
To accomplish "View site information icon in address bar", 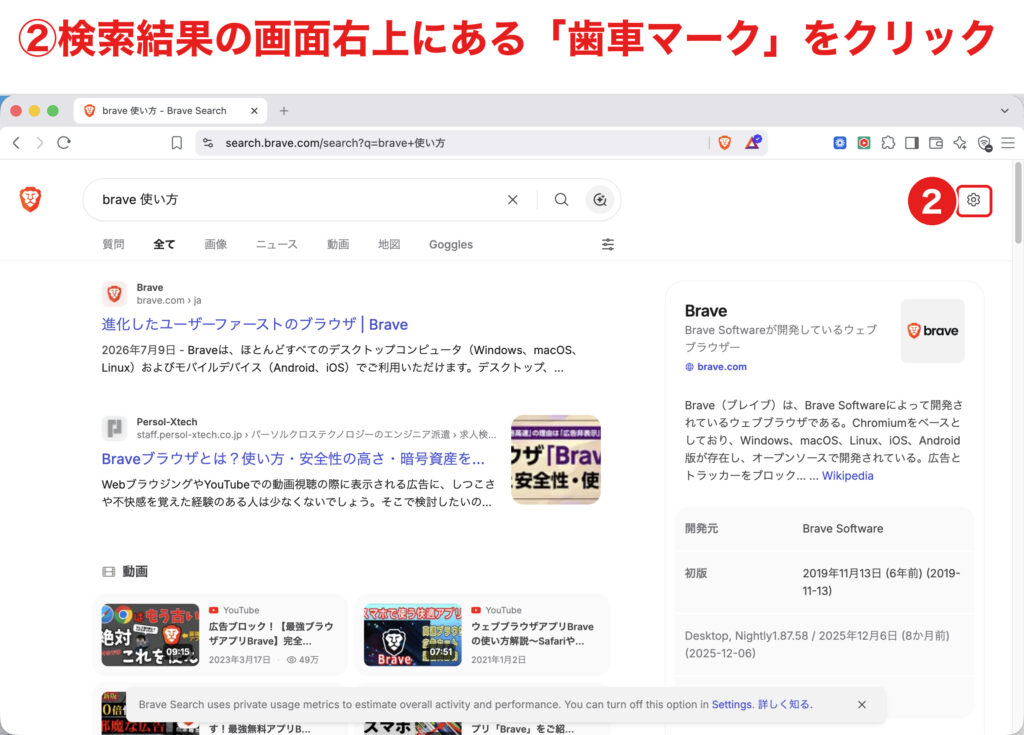I will (x=208, y=142).
